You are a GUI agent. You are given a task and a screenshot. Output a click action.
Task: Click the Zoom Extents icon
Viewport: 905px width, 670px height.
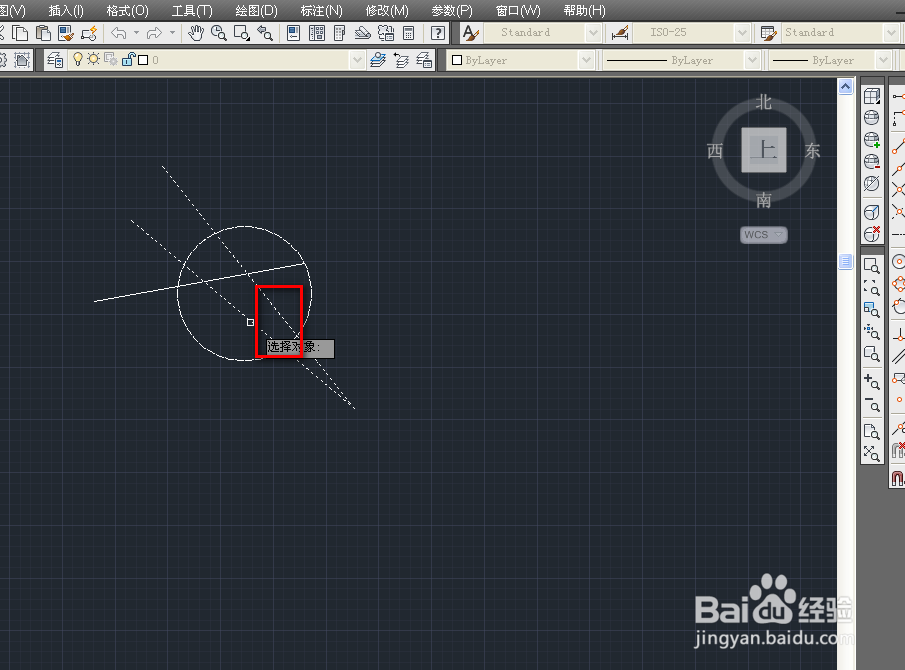pos(872,454)
